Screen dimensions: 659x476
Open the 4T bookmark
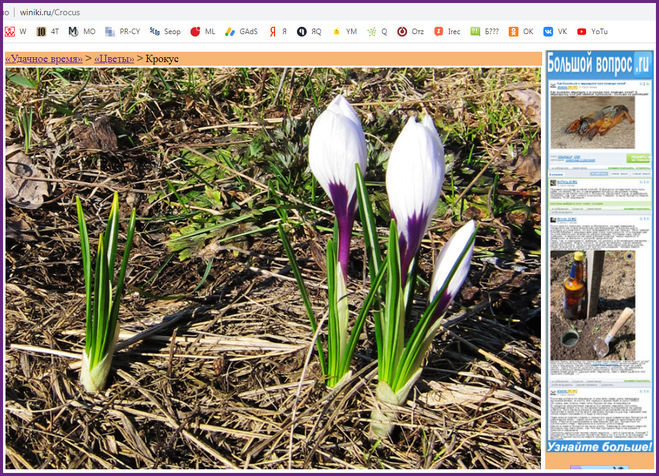click(48, 32)
